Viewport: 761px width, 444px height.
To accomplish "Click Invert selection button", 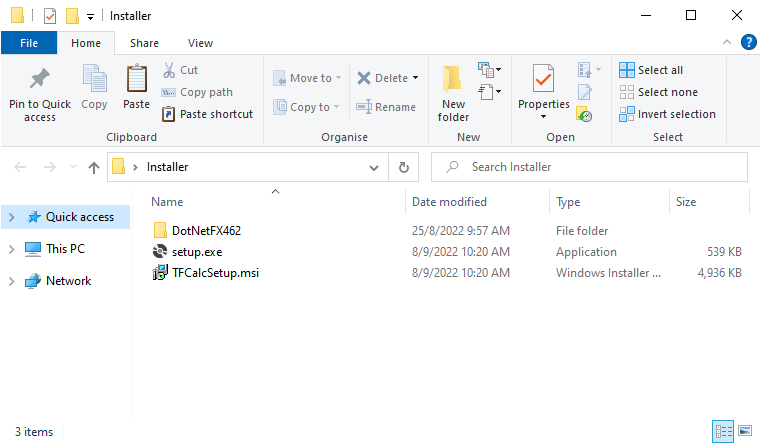I will pyautogui.click(x=667, y=114).
